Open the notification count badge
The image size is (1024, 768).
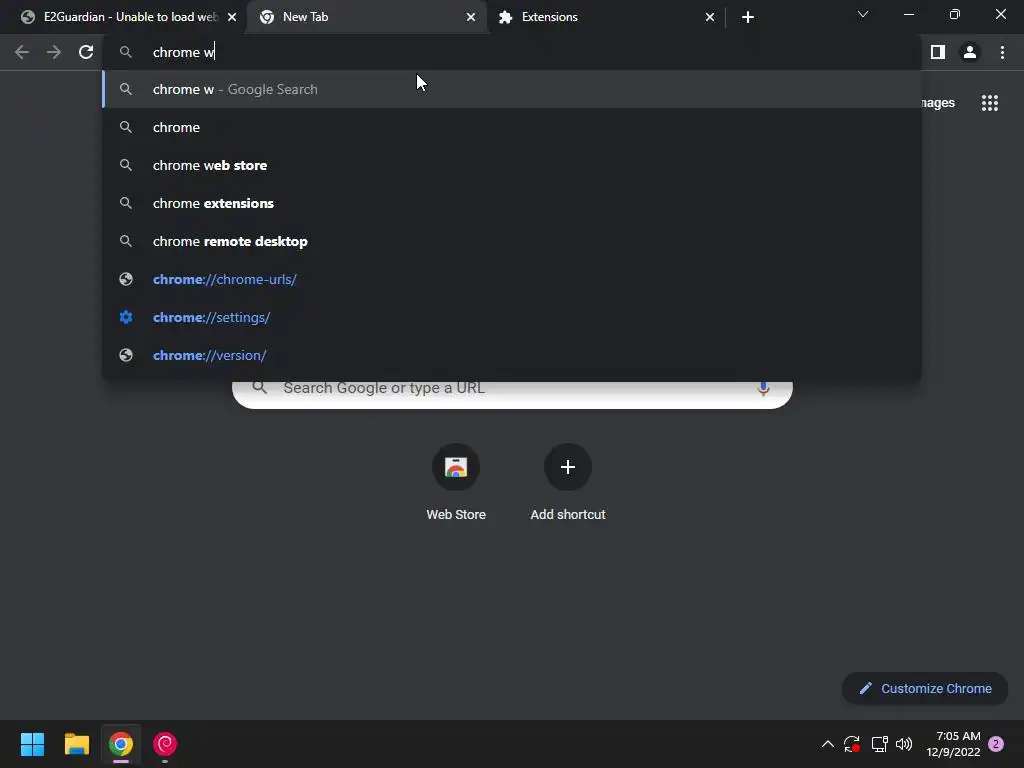(x=996, y=744)
